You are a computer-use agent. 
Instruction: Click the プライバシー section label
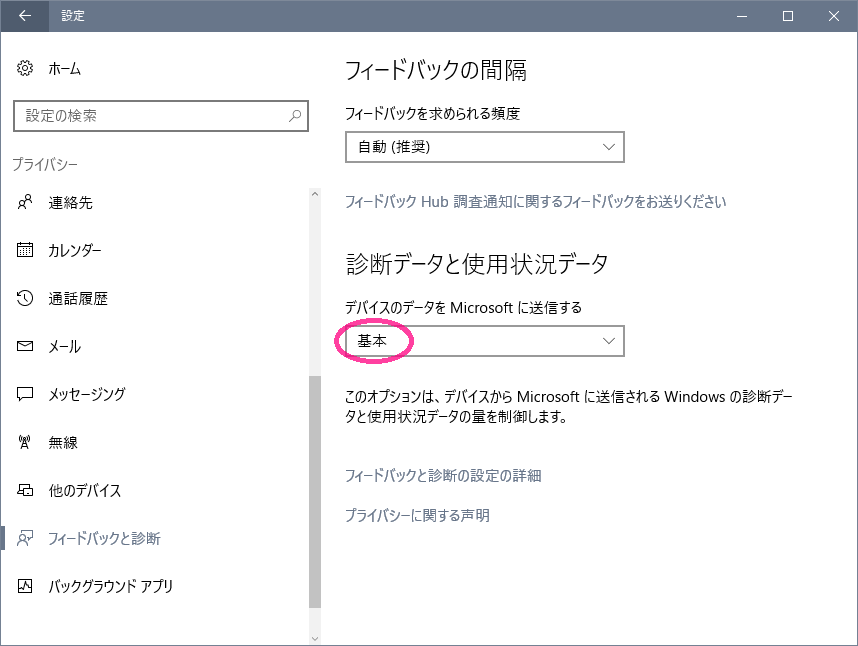pyautogui.click(x=45, y=164)
